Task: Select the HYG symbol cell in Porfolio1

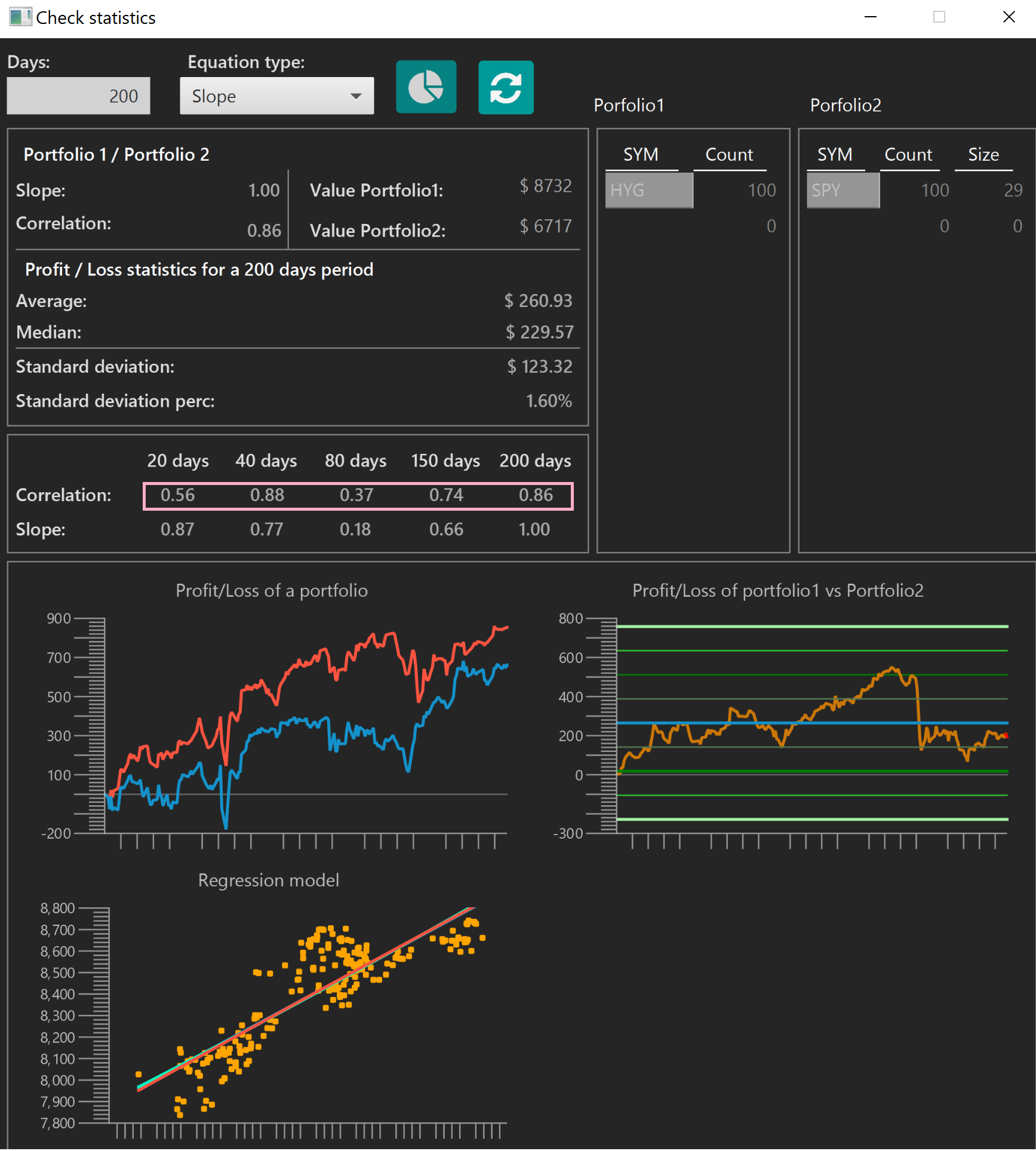Action: pyautogui.click(x=649, y=191)
